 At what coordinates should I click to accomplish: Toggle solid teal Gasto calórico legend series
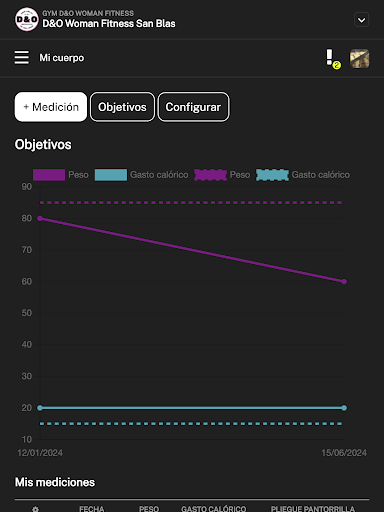click(141, 175)
